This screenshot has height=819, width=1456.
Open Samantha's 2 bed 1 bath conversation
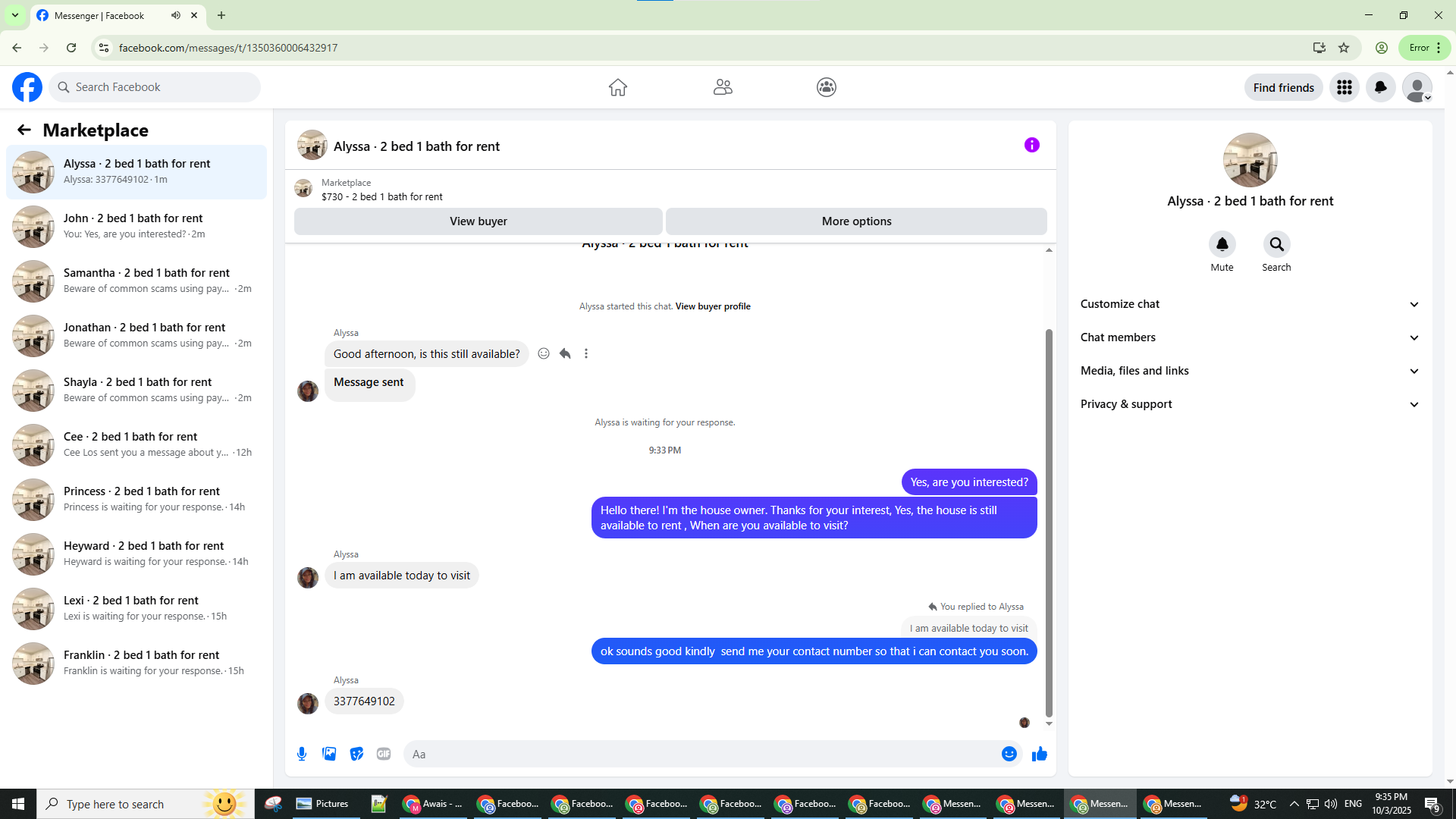(136, 281)
